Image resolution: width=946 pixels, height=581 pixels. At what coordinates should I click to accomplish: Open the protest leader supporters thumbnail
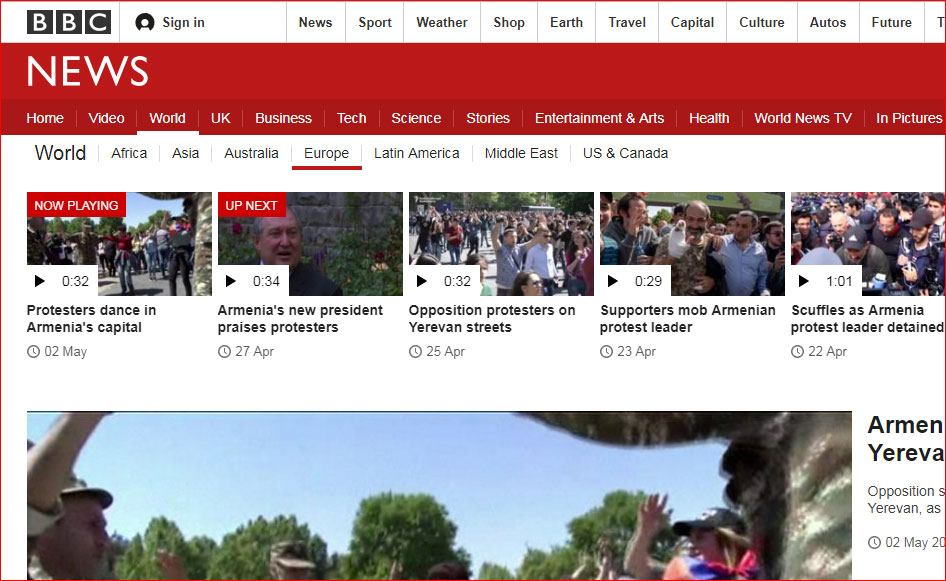click(x=693, y=244)
